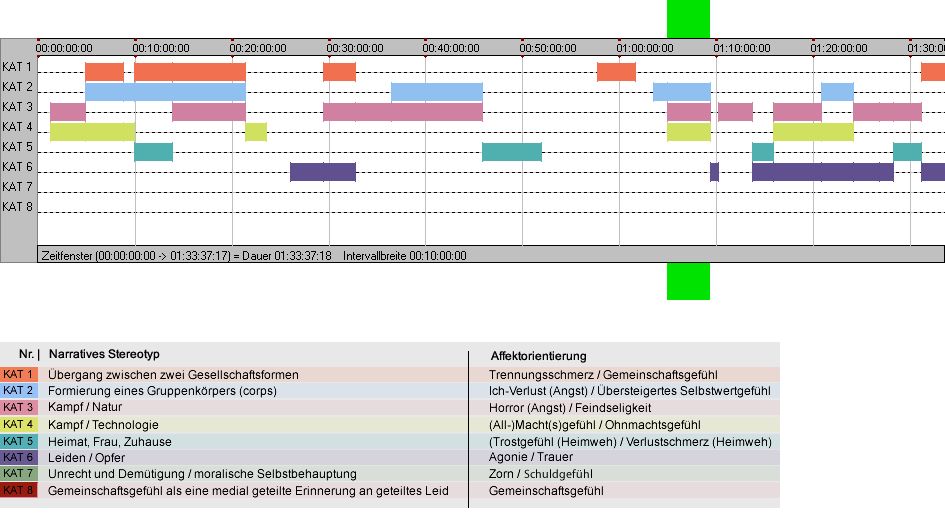The image size is (945, 530).
Task: Select the 00:10:00:00 time marker
Action: tap(161, 48)
